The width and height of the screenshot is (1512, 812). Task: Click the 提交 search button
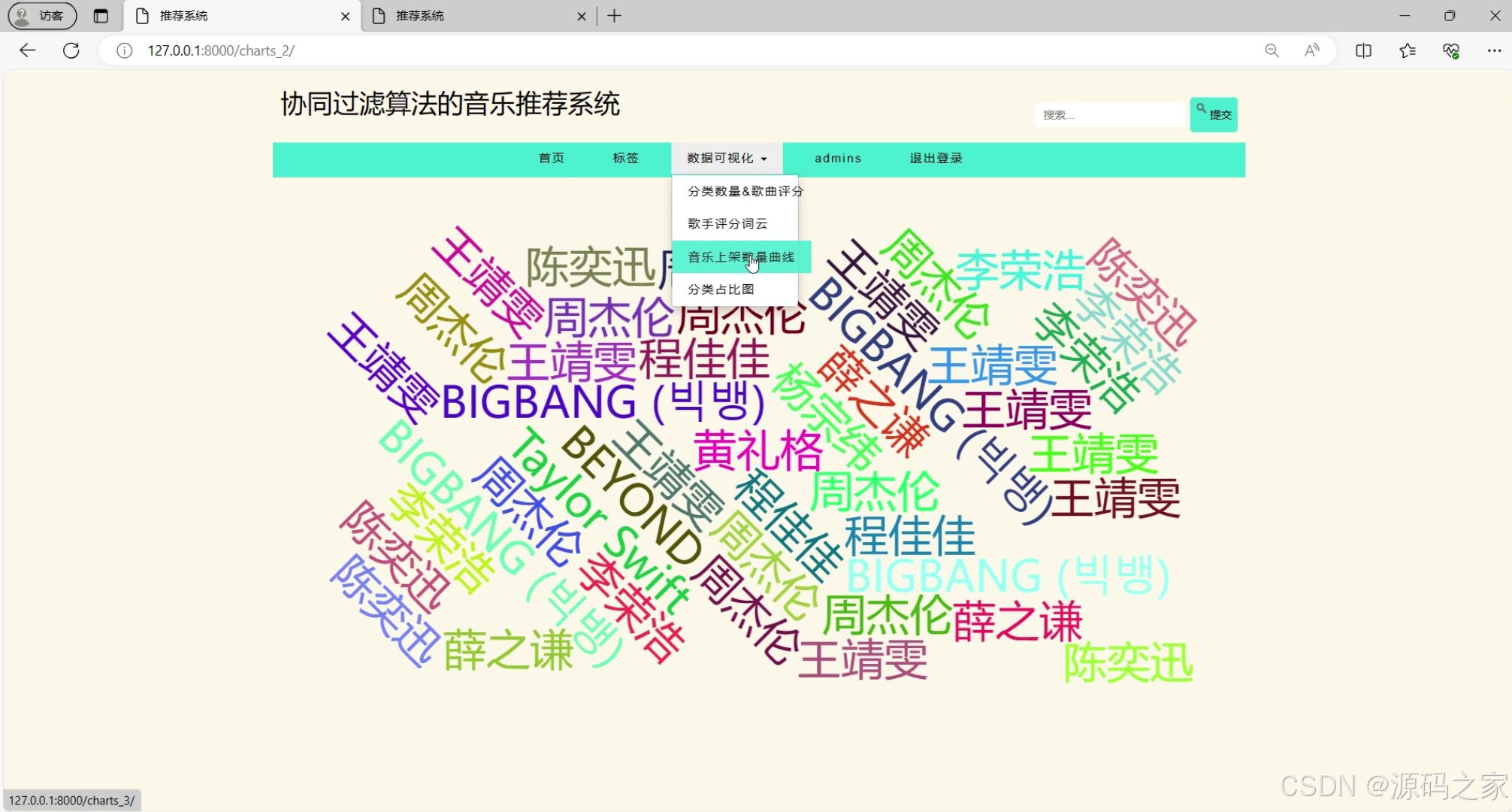1214,115
